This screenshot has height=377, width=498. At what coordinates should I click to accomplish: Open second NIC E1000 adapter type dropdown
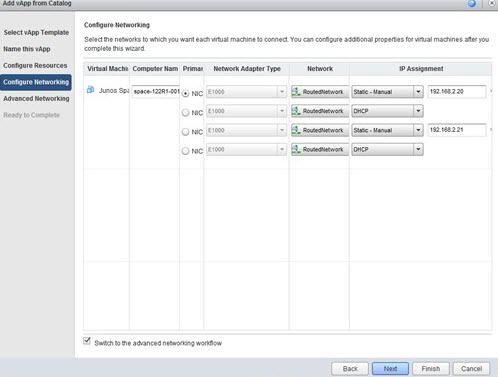pyautogui.click(x=246, y=111)
